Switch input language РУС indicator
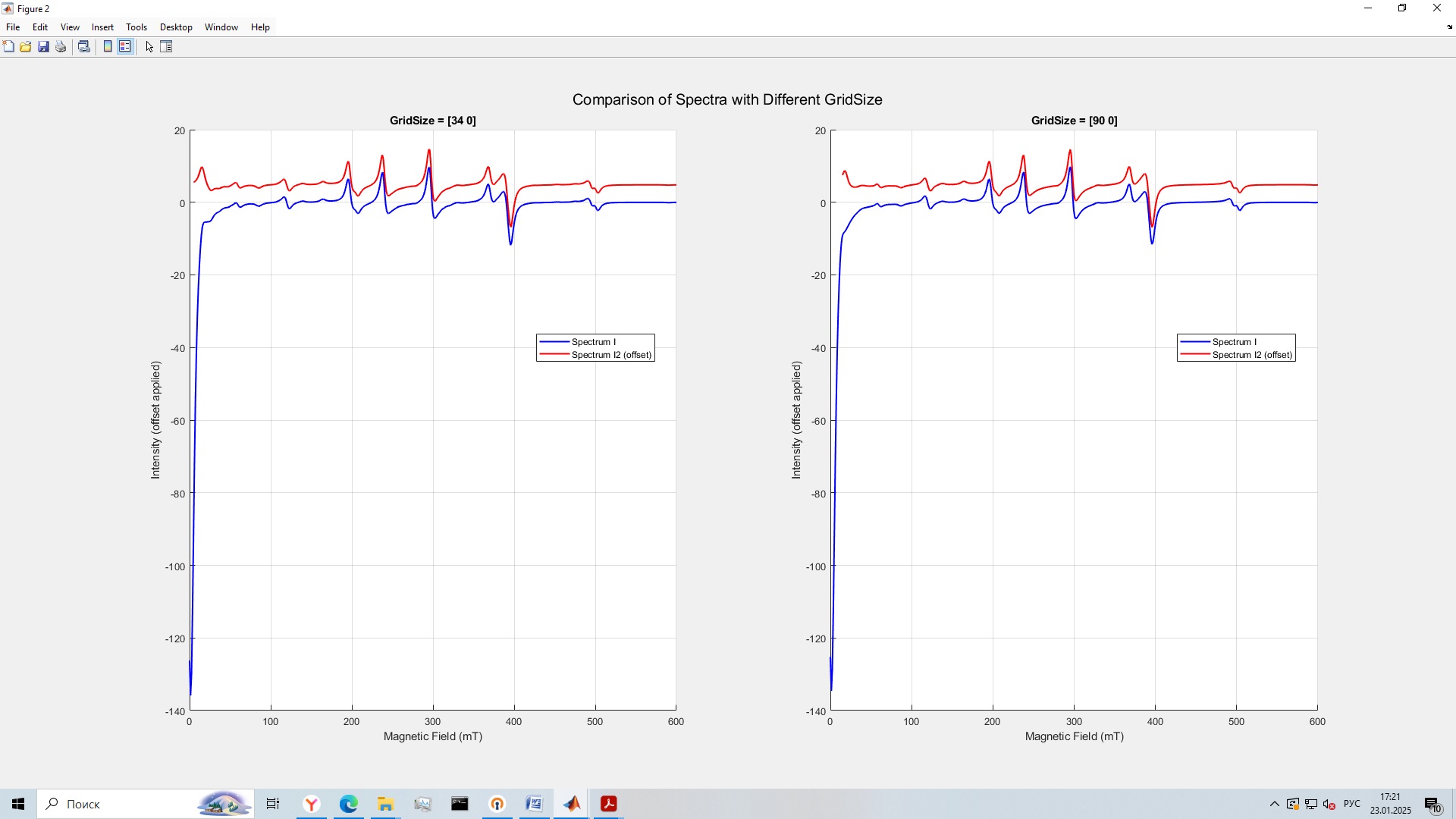 [x=1352, y=804]
